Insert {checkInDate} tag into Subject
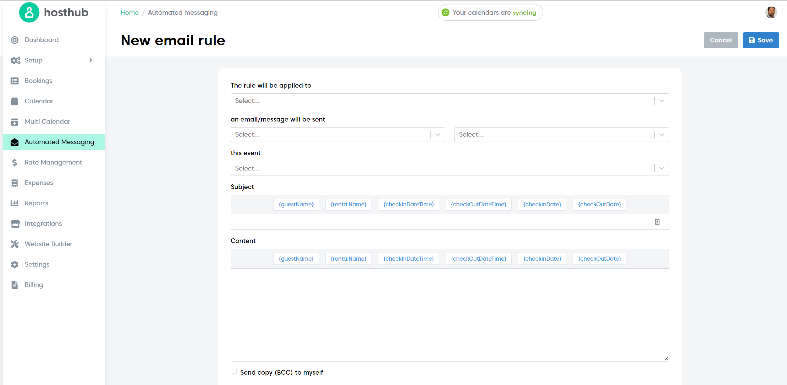 coord(542,204)
